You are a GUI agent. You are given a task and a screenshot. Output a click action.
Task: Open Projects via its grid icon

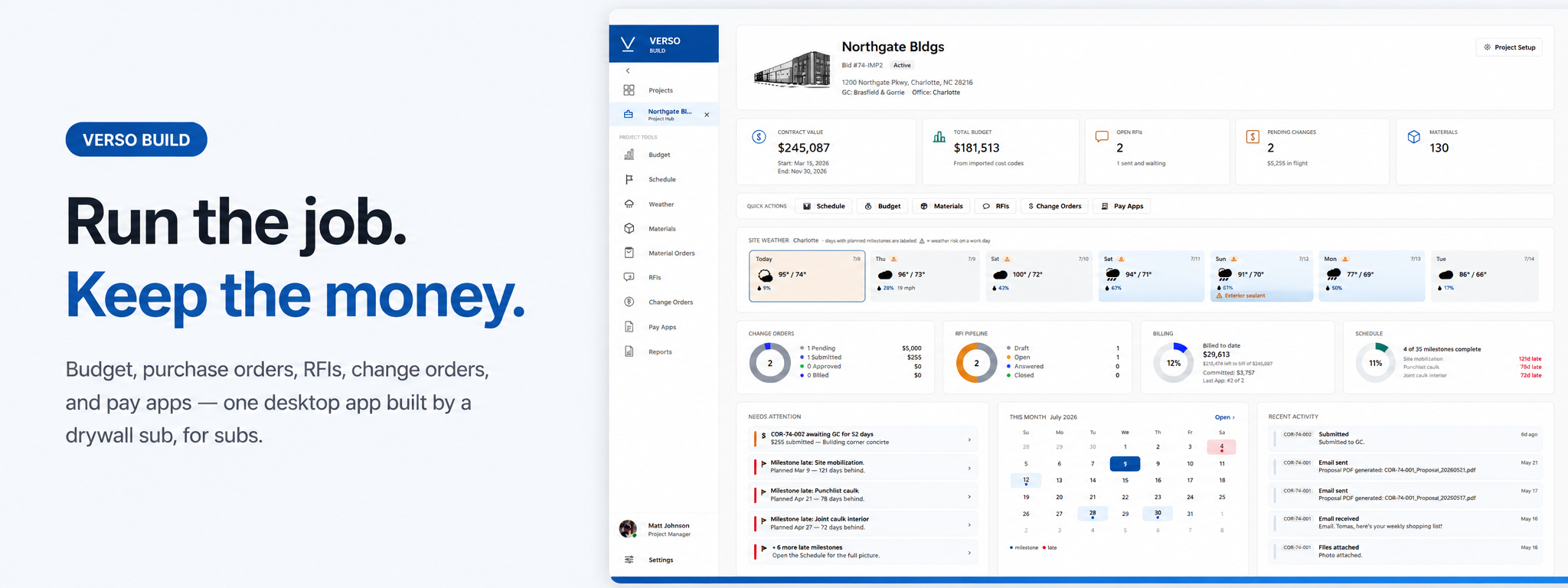tap(629, 90)
